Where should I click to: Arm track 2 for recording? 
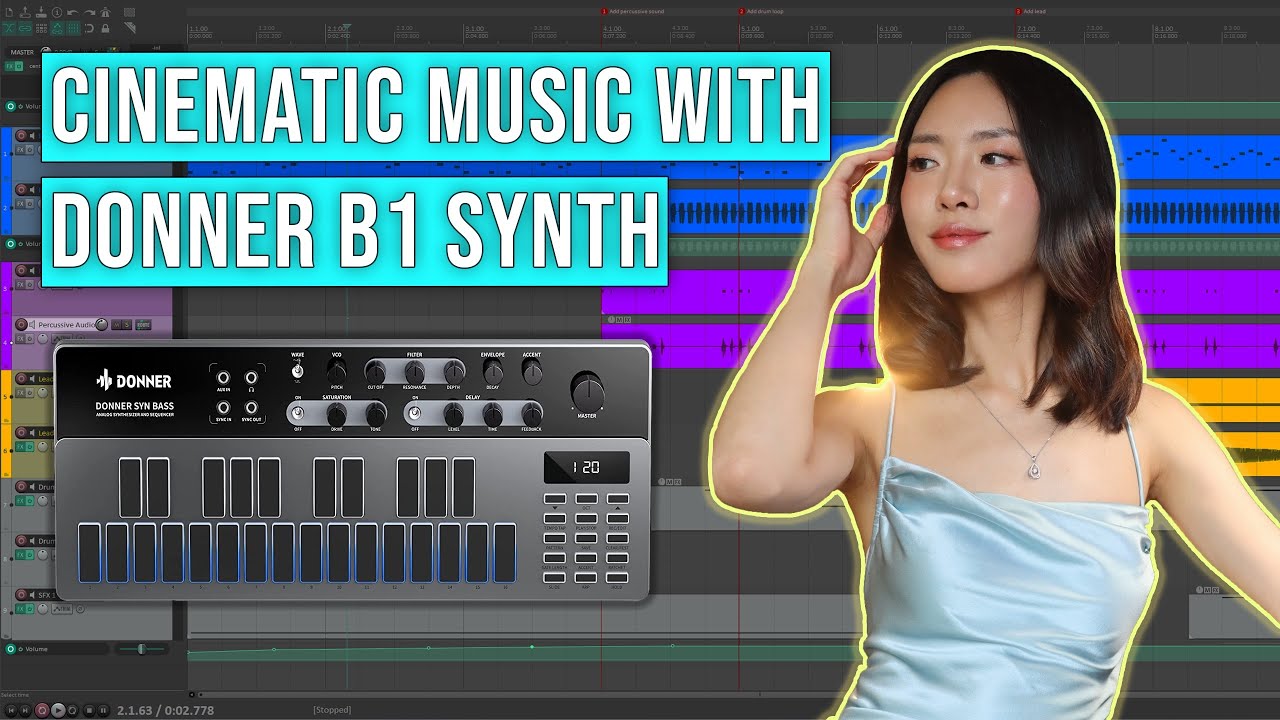coord(21,190)
